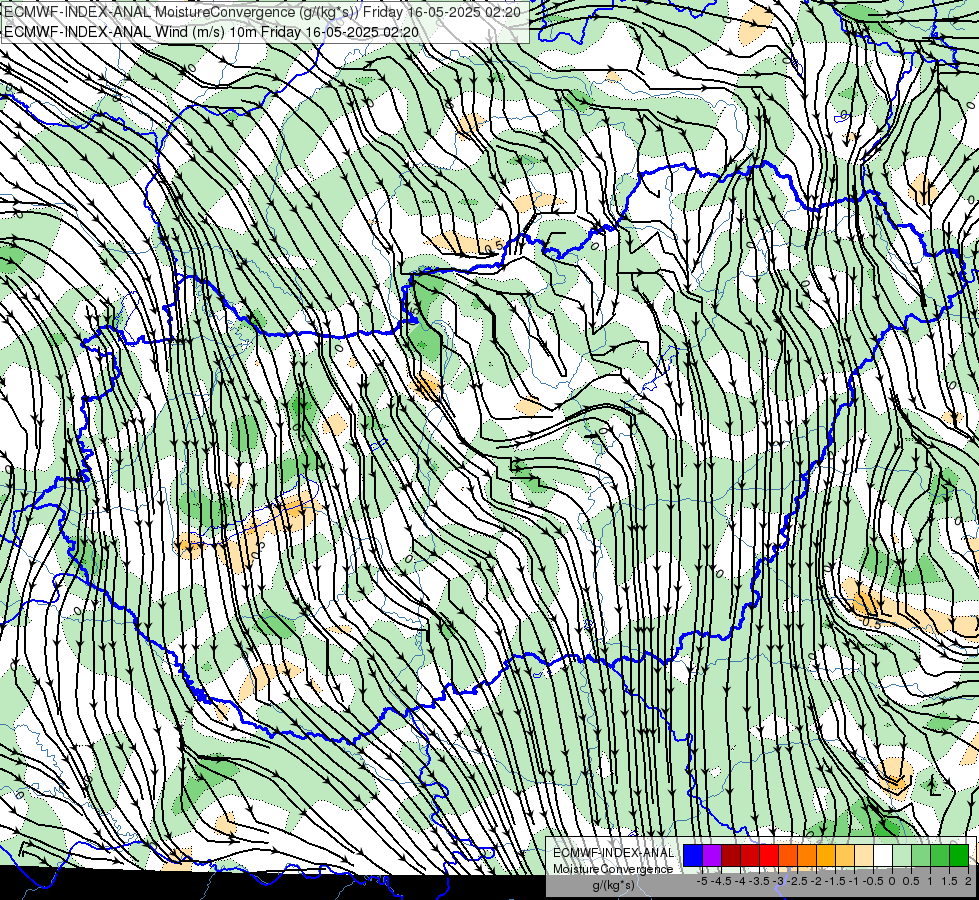Viewport: 979px width, 900px height.
Task: Pick the orange-red swatch between -3 and -2.5
Action: click(788, 855)
